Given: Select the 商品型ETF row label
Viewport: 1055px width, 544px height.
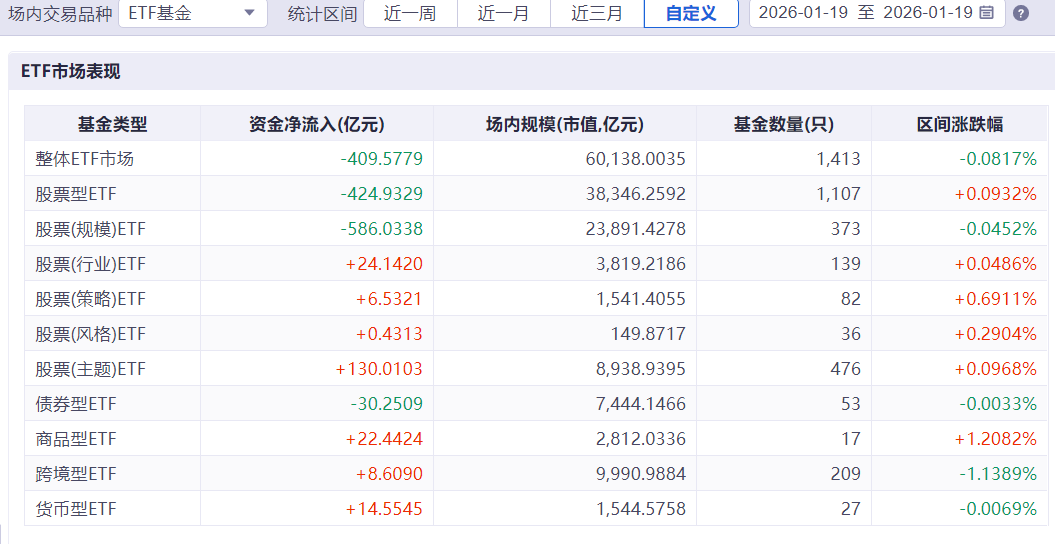Looking at the screenshot, I should (x=76, y=438).
